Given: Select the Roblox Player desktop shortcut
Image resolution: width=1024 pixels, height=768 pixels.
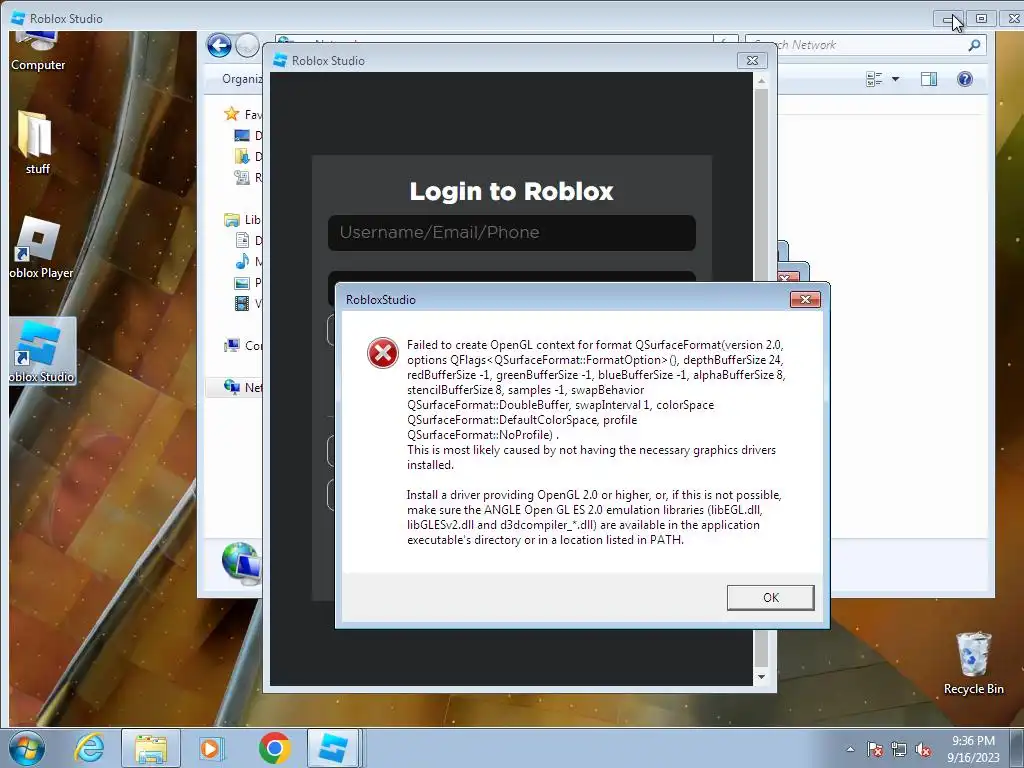Looking at the screenshot, I should 40,248.
